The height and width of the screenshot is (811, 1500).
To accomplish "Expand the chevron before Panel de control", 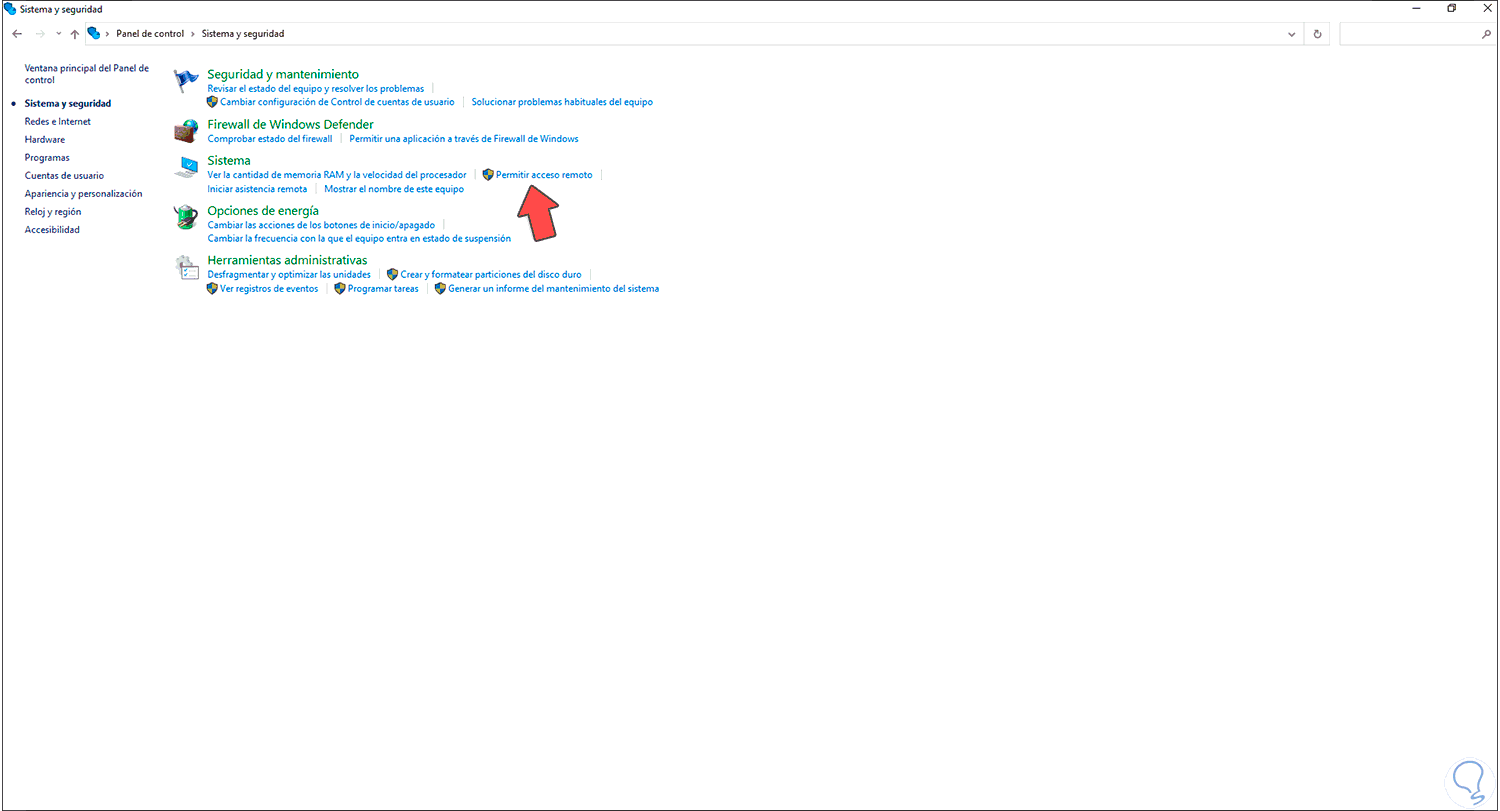I will [108, 34].
